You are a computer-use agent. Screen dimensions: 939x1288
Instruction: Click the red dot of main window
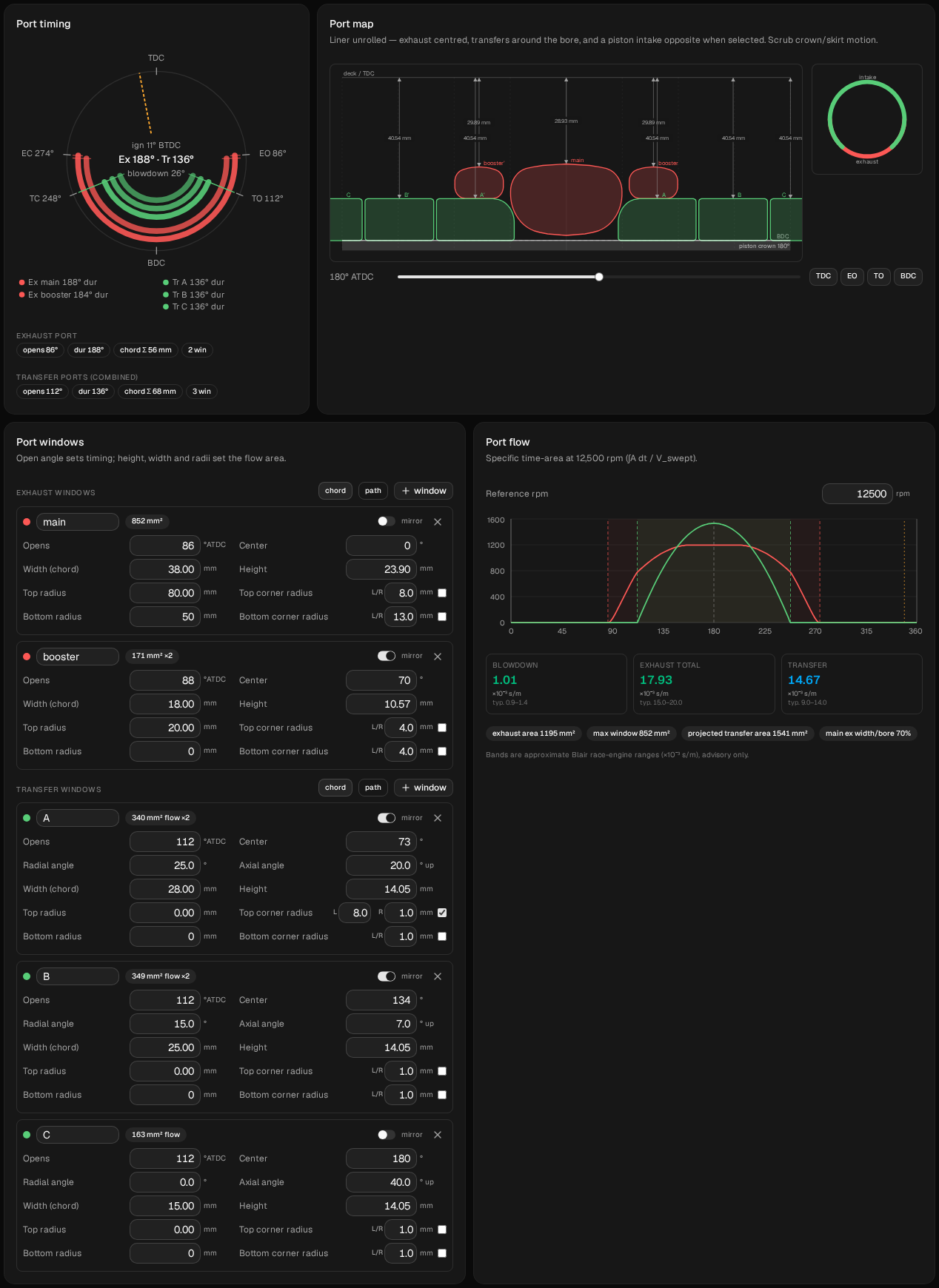(27, 522)
